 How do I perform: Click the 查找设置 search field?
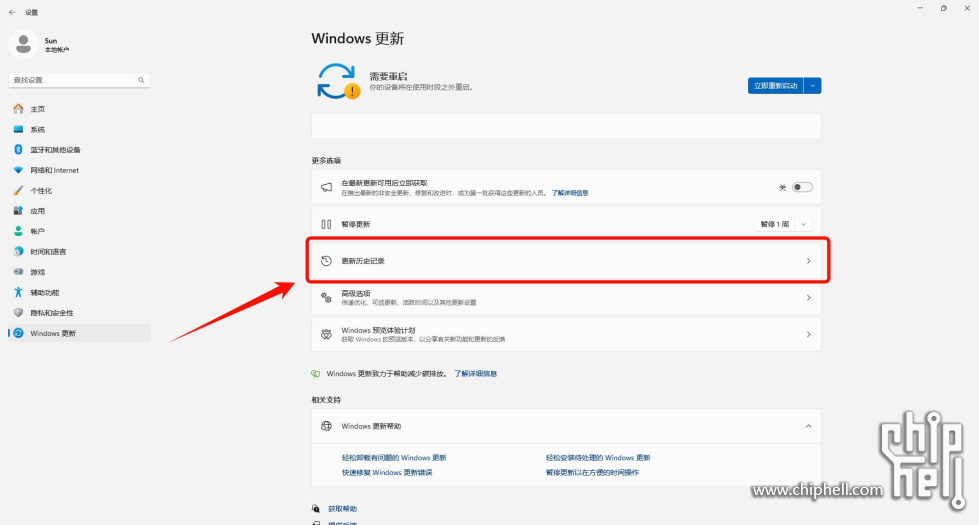click(79, 80)
